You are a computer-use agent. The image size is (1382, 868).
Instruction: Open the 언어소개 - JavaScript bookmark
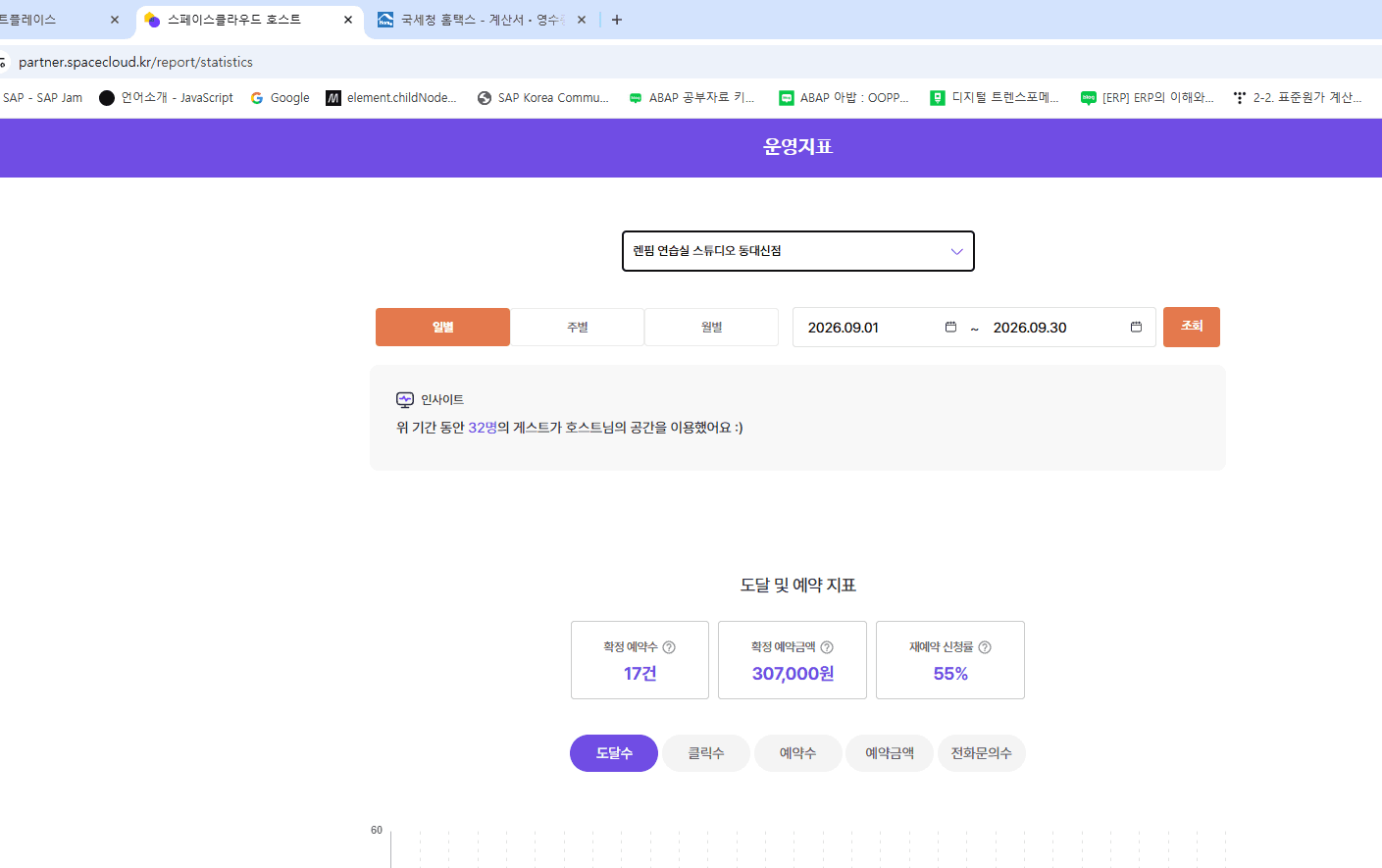click(x=167, y=98)
